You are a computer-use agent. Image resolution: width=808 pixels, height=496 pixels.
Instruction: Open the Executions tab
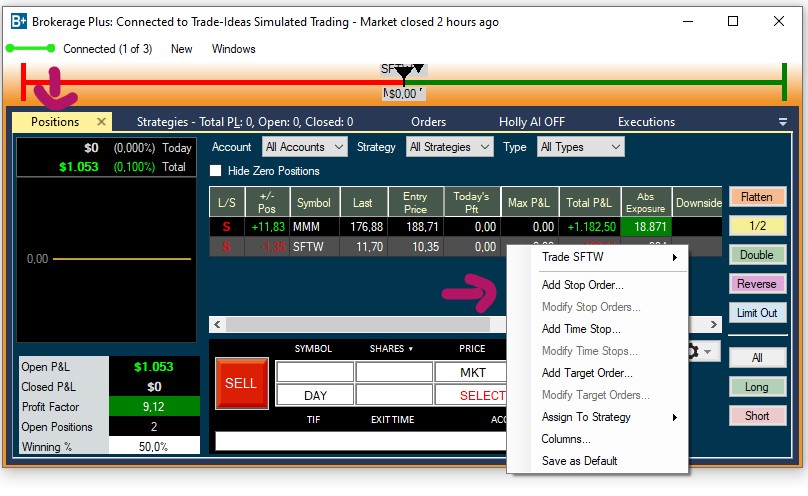coord(646,122)
